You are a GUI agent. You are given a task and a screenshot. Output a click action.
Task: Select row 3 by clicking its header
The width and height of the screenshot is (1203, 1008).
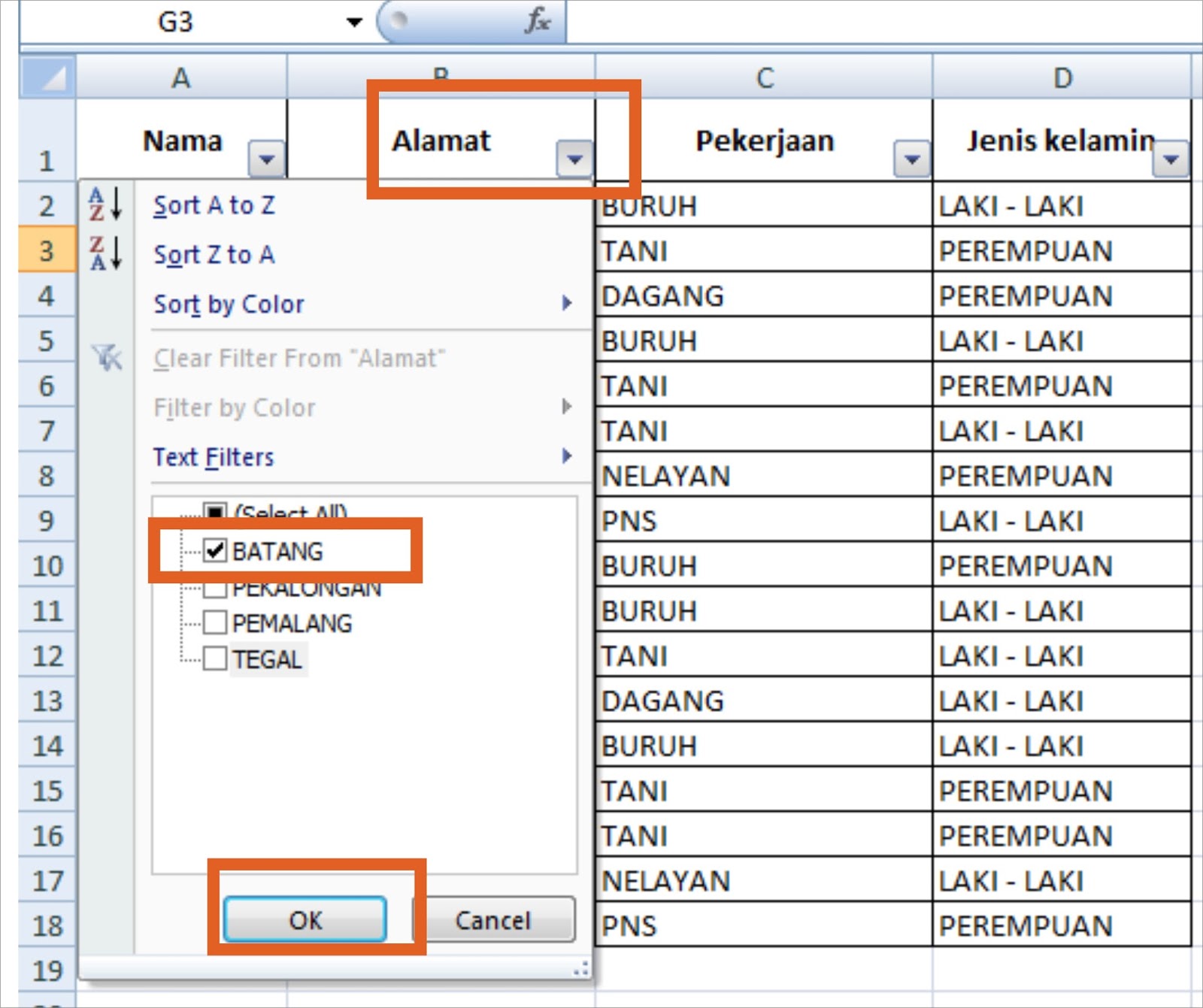click(x=47, y=251)
